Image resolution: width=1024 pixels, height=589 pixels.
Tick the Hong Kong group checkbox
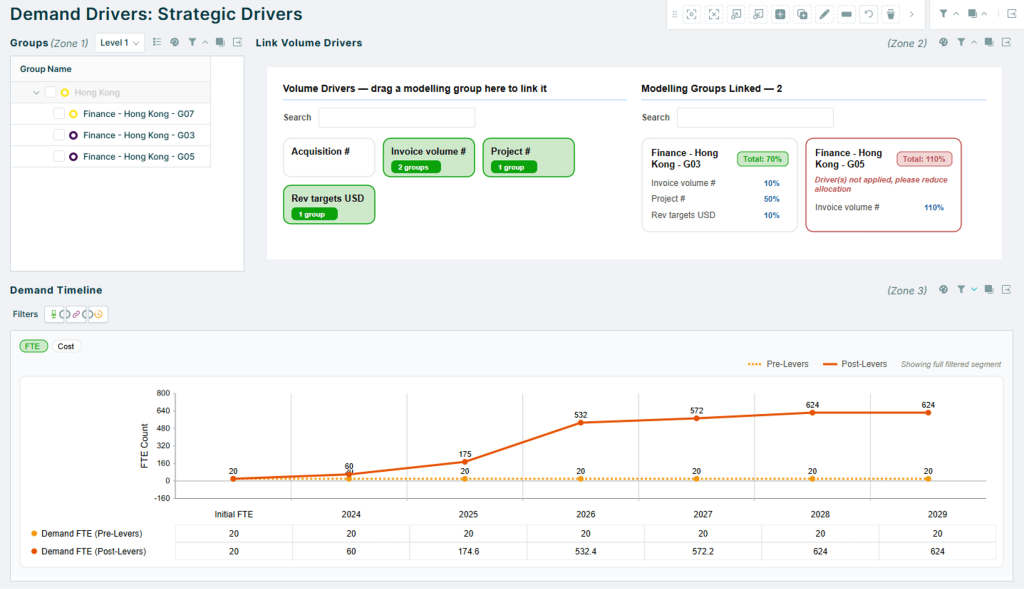click(x=50, y=93)
